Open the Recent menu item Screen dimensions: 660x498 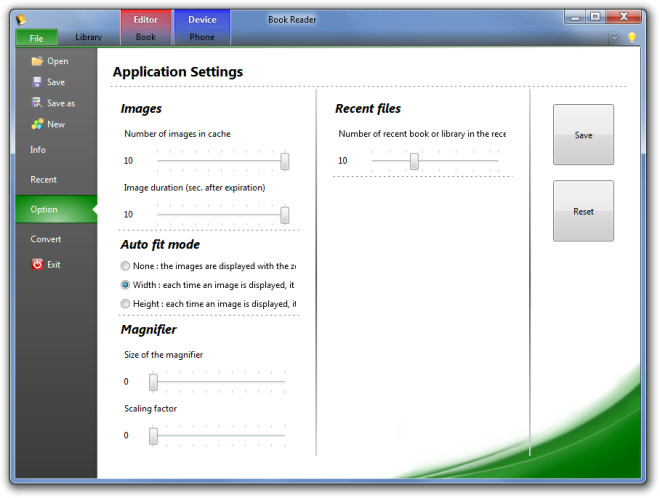[43, 180]
